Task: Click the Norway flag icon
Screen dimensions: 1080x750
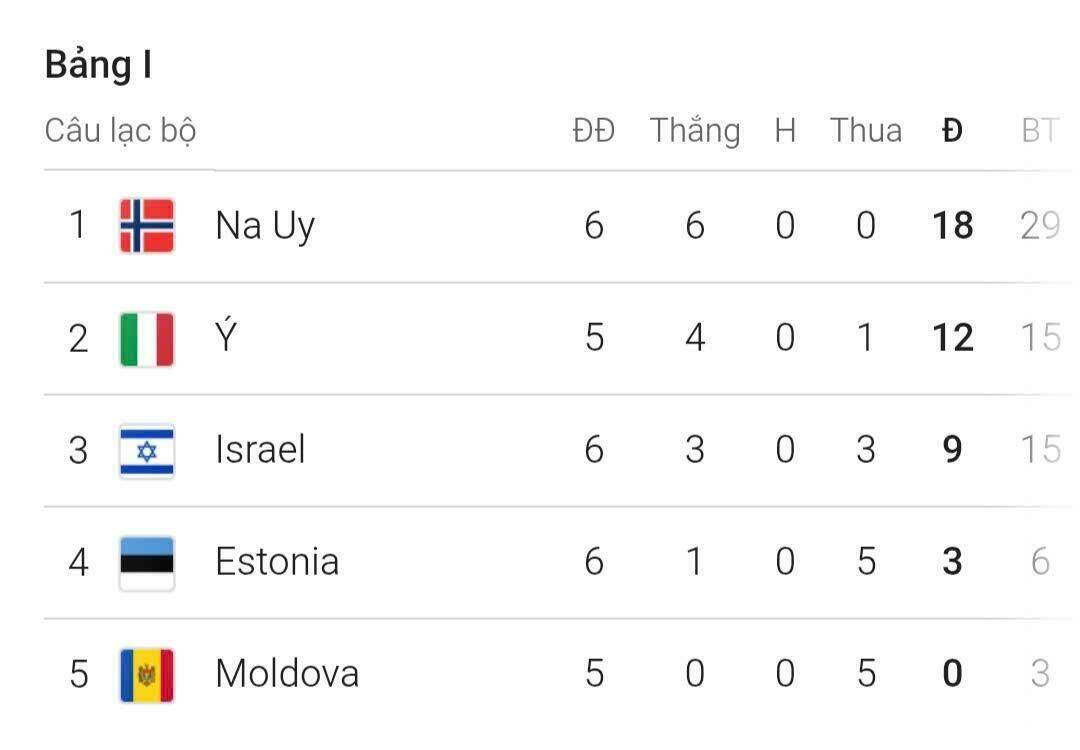Action: [x=147, y=226]
